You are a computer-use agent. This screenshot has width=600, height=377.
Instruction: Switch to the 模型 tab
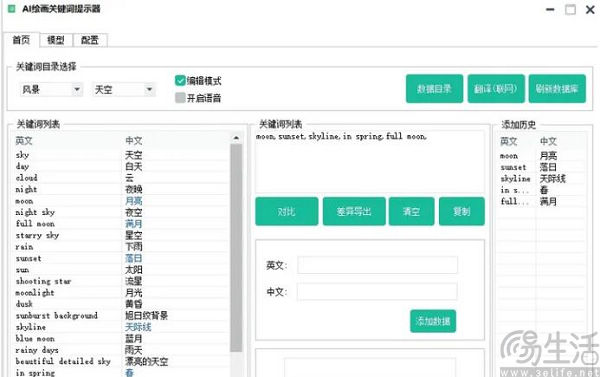pyautogui.click(x=56, y=40)
